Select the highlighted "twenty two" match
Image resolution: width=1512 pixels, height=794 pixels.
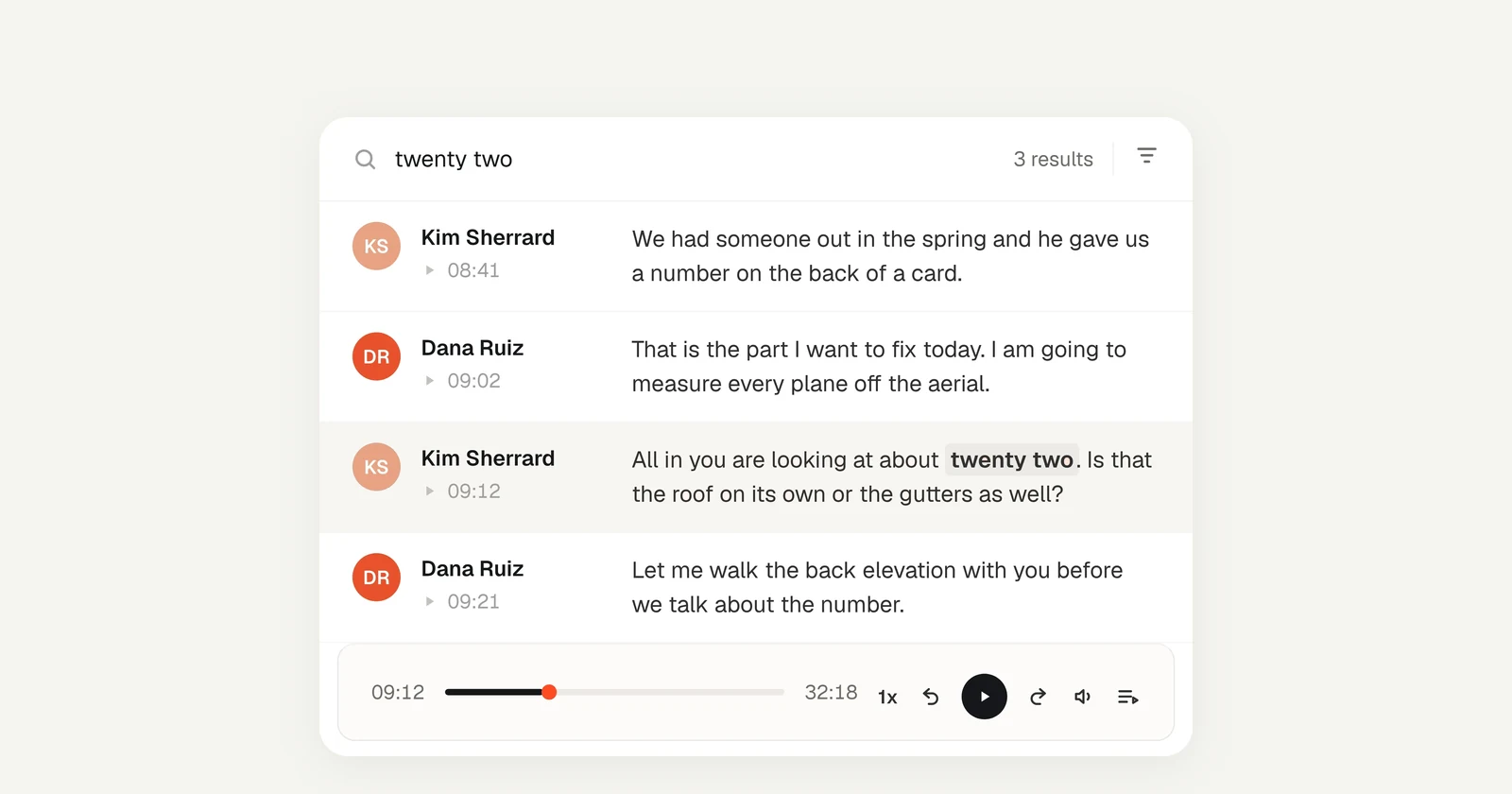(x=1012, y=459)
